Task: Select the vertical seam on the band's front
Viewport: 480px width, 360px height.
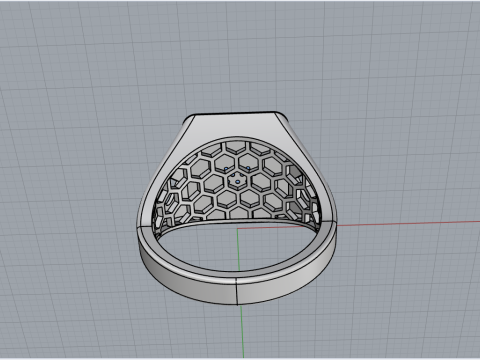Action: [236, 292]
